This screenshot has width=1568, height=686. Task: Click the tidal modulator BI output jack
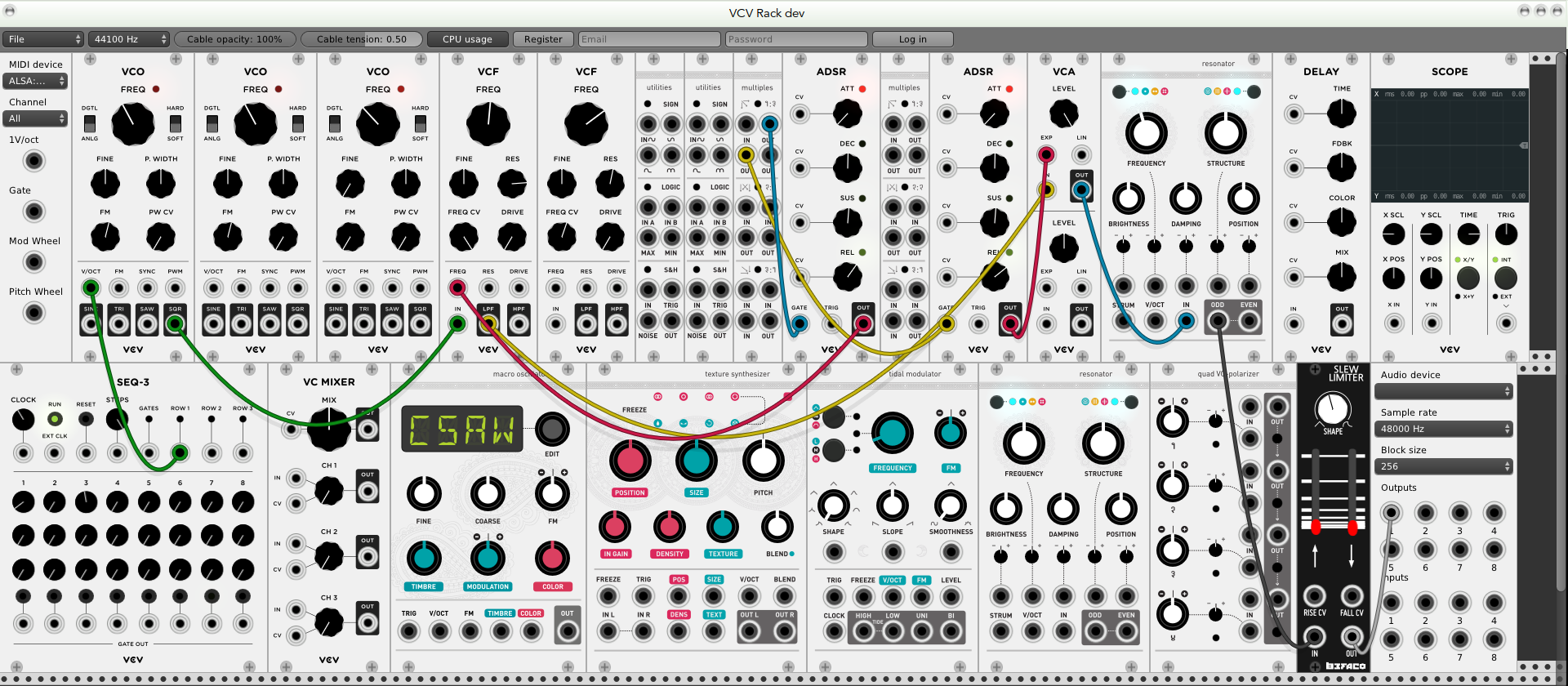point(951,630)
